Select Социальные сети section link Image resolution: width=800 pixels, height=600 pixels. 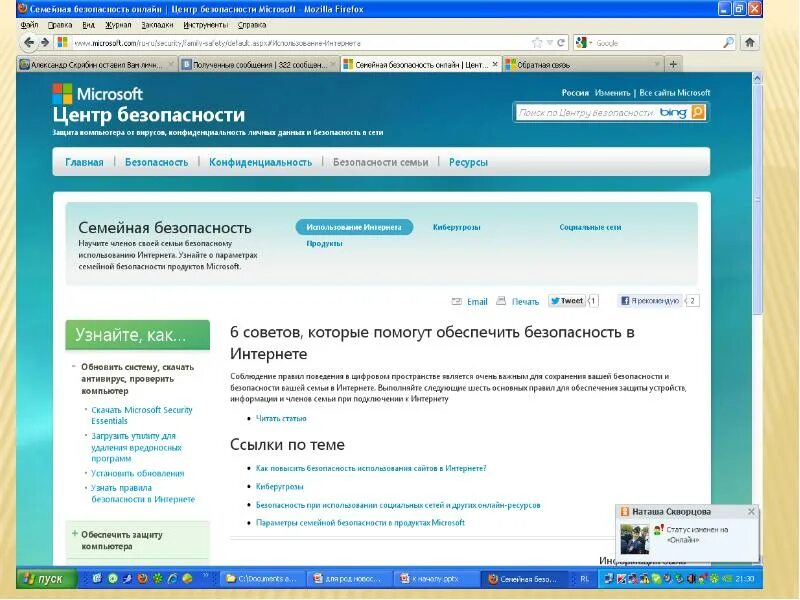pyautogui.click(x=590, y=227)
